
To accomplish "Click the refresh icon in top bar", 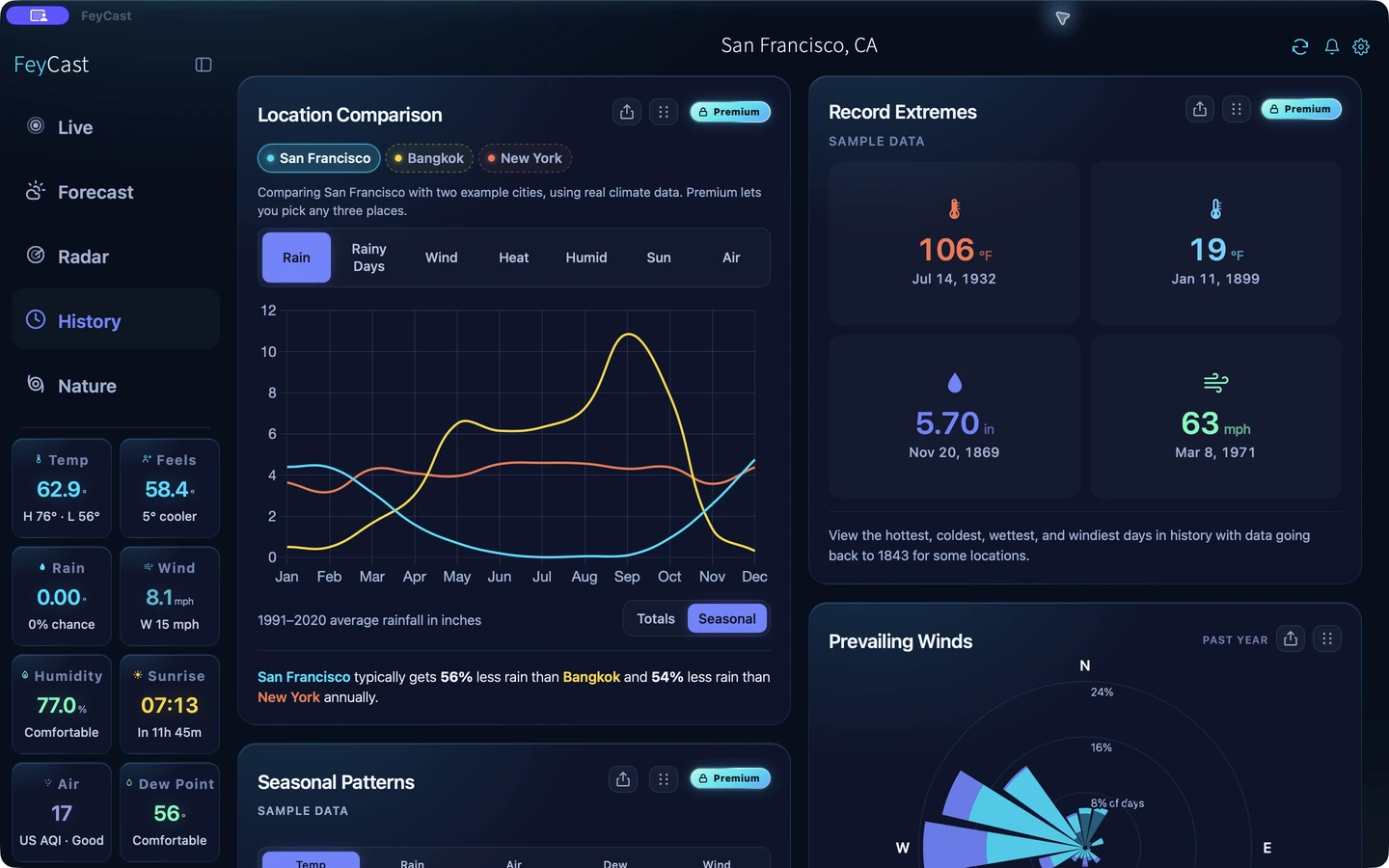I will (x=1300, y=46).
